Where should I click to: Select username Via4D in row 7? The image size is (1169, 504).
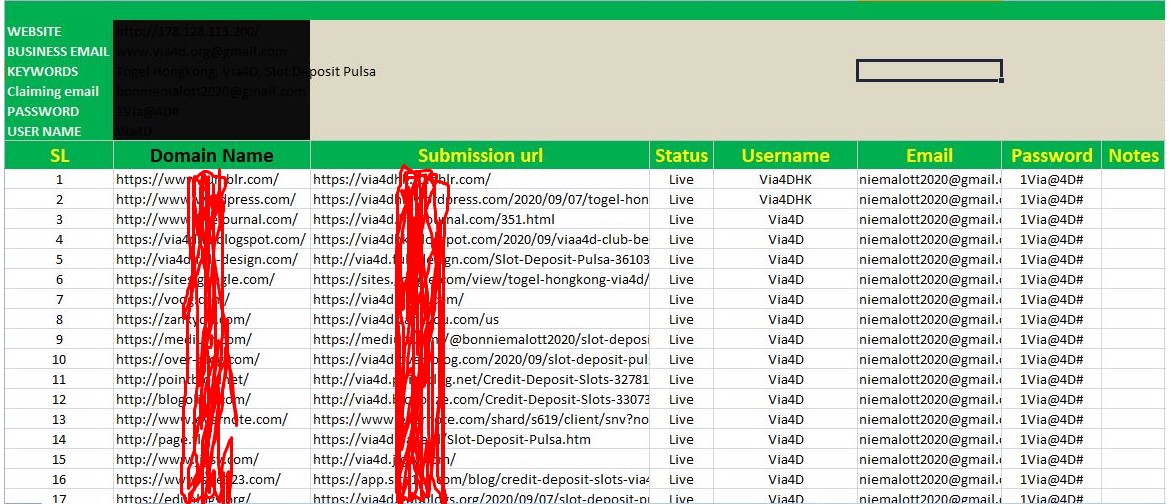[x=785, y=299]
